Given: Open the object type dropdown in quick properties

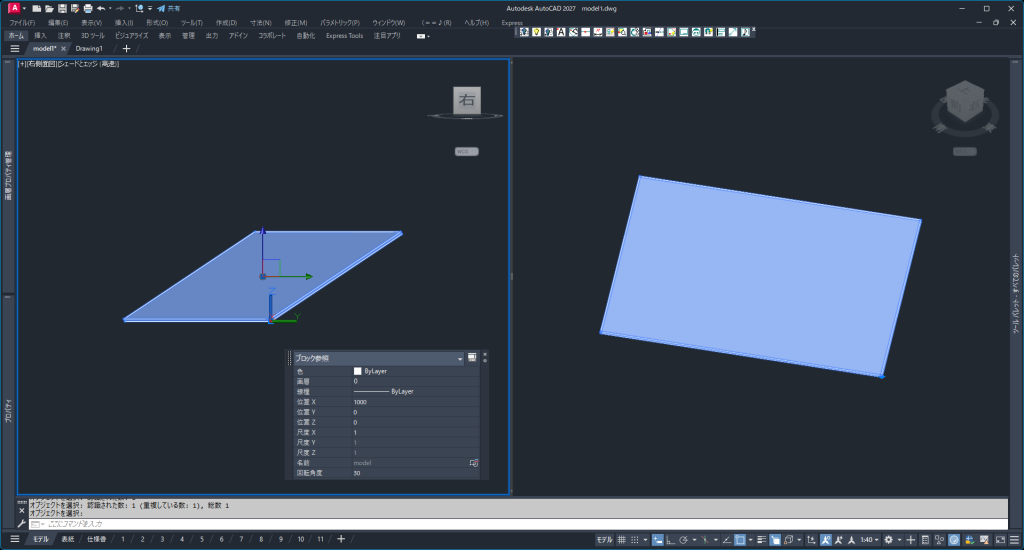Looking at the screenshot, I should tap(460, 358).
